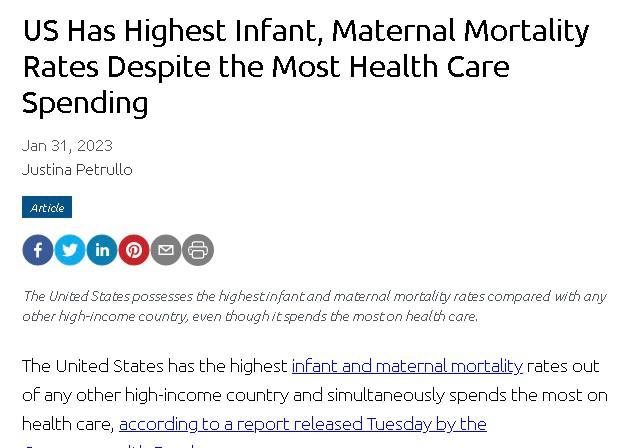Click the article headline's first line

(x=305, y=31)
